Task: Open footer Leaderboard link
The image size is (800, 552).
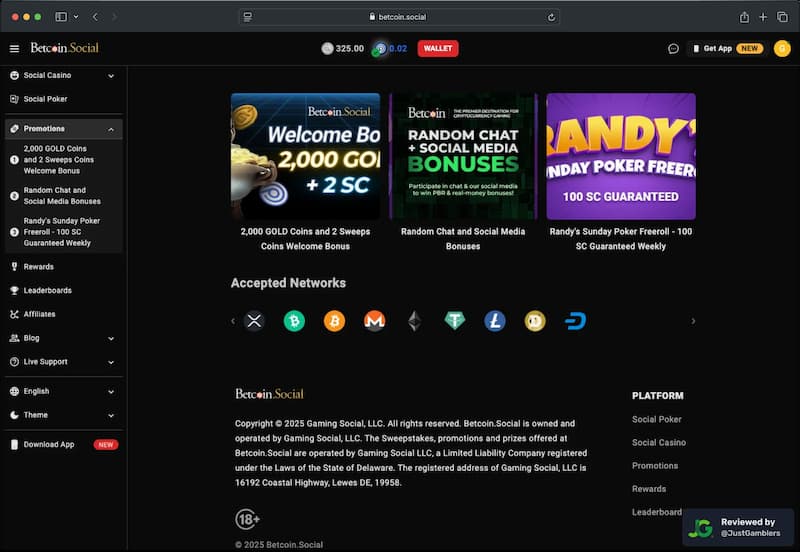Action: click(x=657, y=512)
